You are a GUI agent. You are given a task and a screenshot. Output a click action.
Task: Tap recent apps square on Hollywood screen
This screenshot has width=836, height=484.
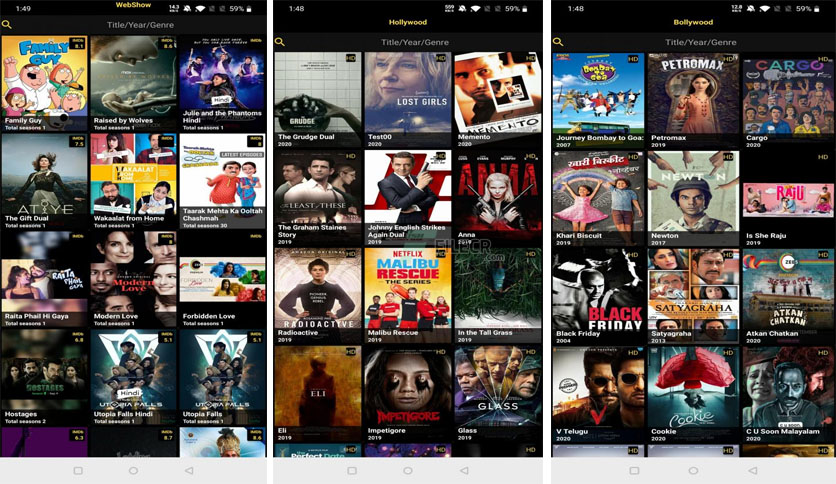tap(352, 471)
